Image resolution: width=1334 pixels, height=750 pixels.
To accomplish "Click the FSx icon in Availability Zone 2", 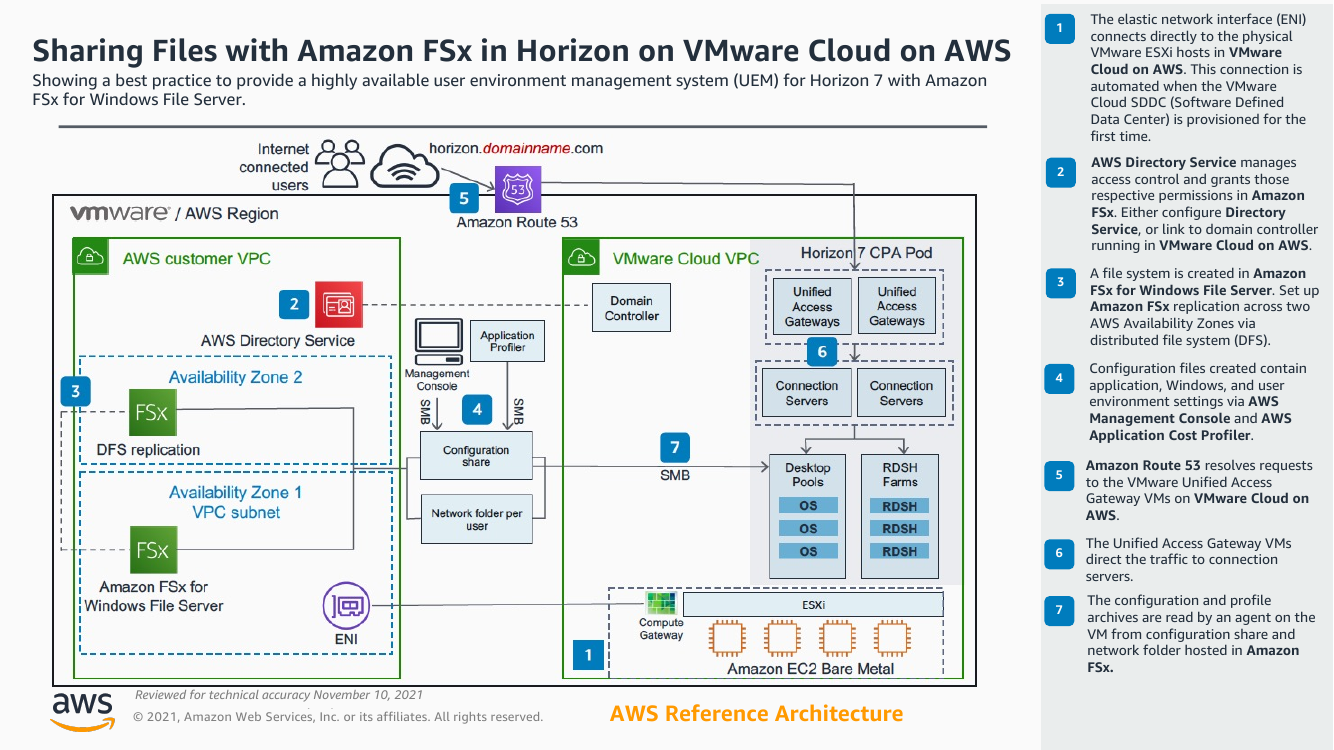I will click(x=154, y=412).
